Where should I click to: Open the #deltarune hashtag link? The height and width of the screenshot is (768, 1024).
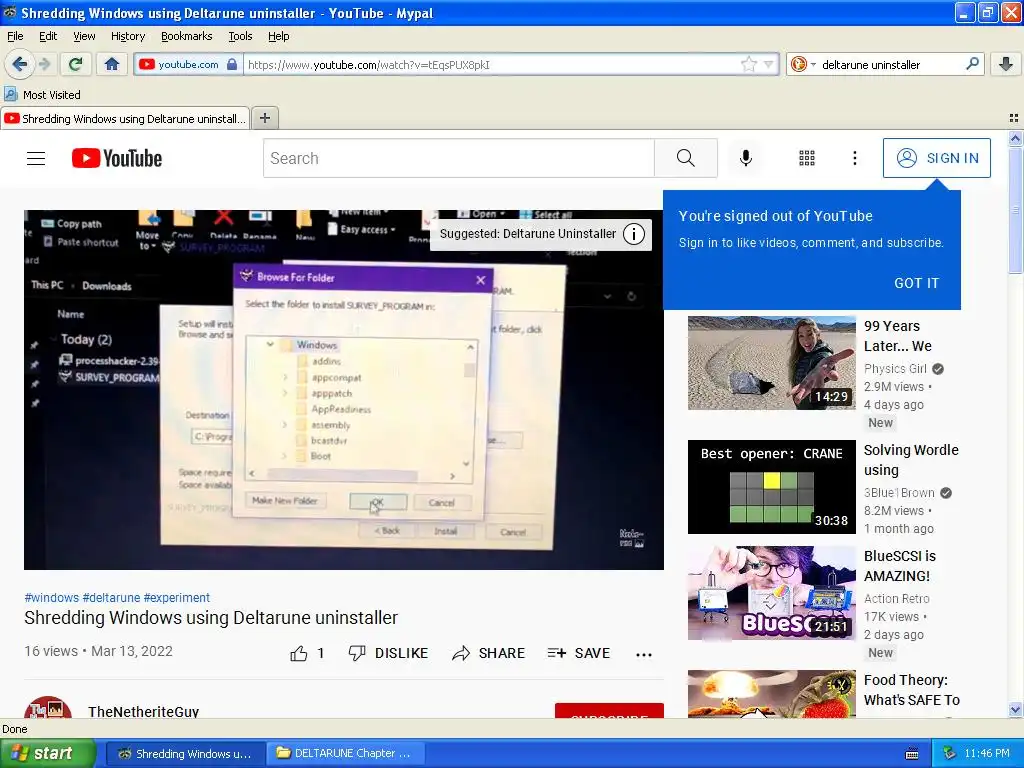tap(111, 598)
